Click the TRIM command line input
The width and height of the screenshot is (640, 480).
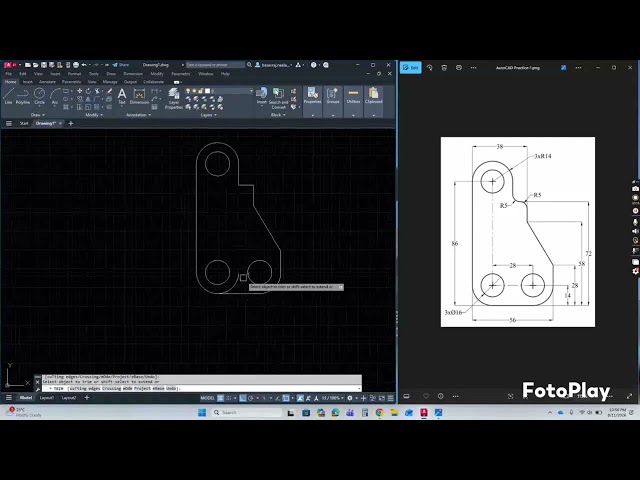[x=202, y=389]
